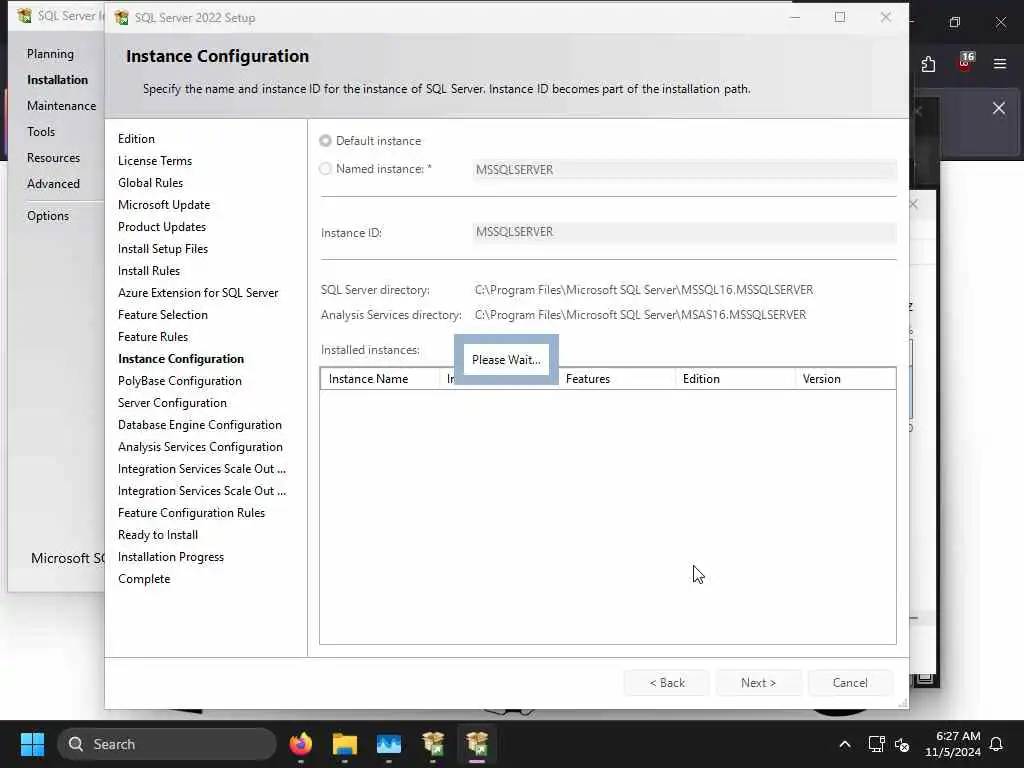1024x768 pixels.
Task: Maximize the SQL Server 2022 Setup window
Action: point(840,18)
